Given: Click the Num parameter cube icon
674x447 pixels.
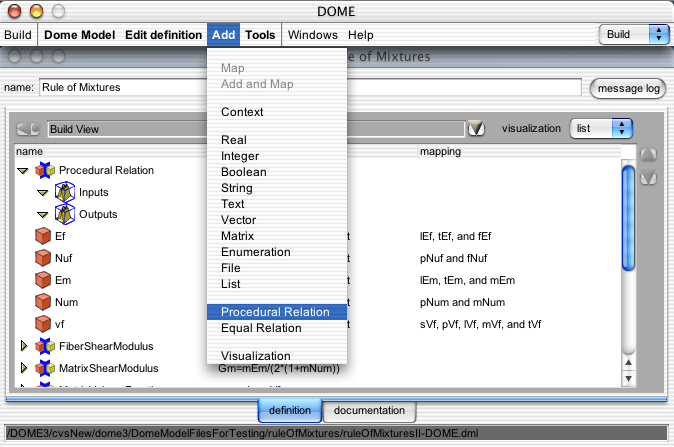Looking at the screenshot, I should coord(43,302).
